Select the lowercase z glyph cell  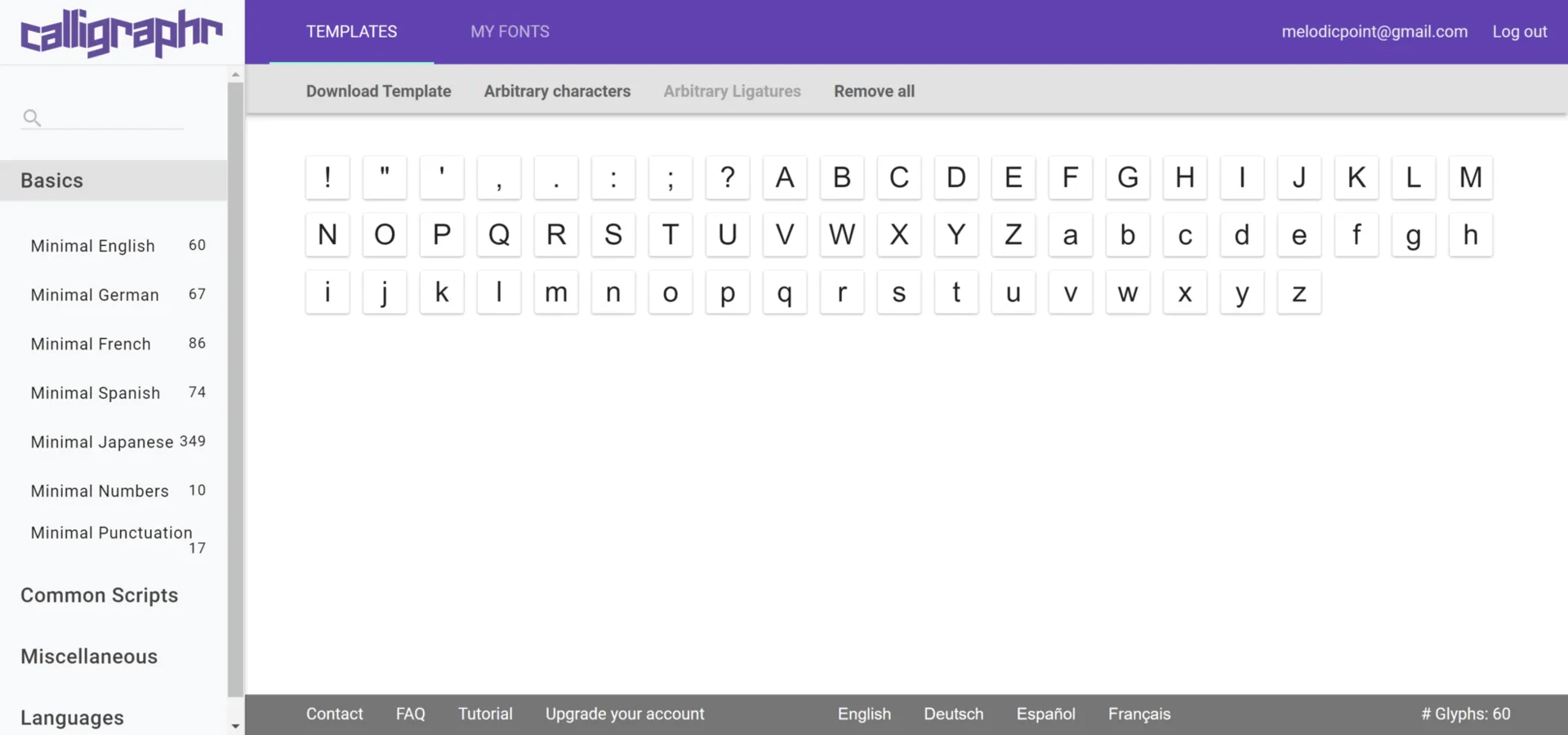[1298, 292]
